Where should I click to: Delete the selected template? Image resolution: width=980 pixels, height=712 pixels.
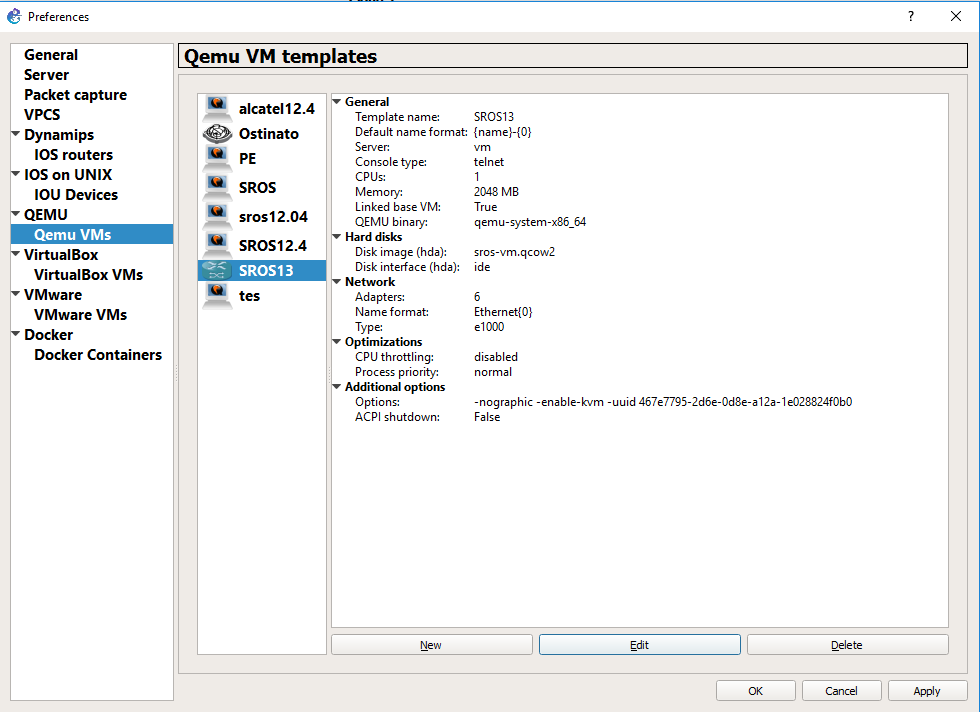tap(848, 644)
